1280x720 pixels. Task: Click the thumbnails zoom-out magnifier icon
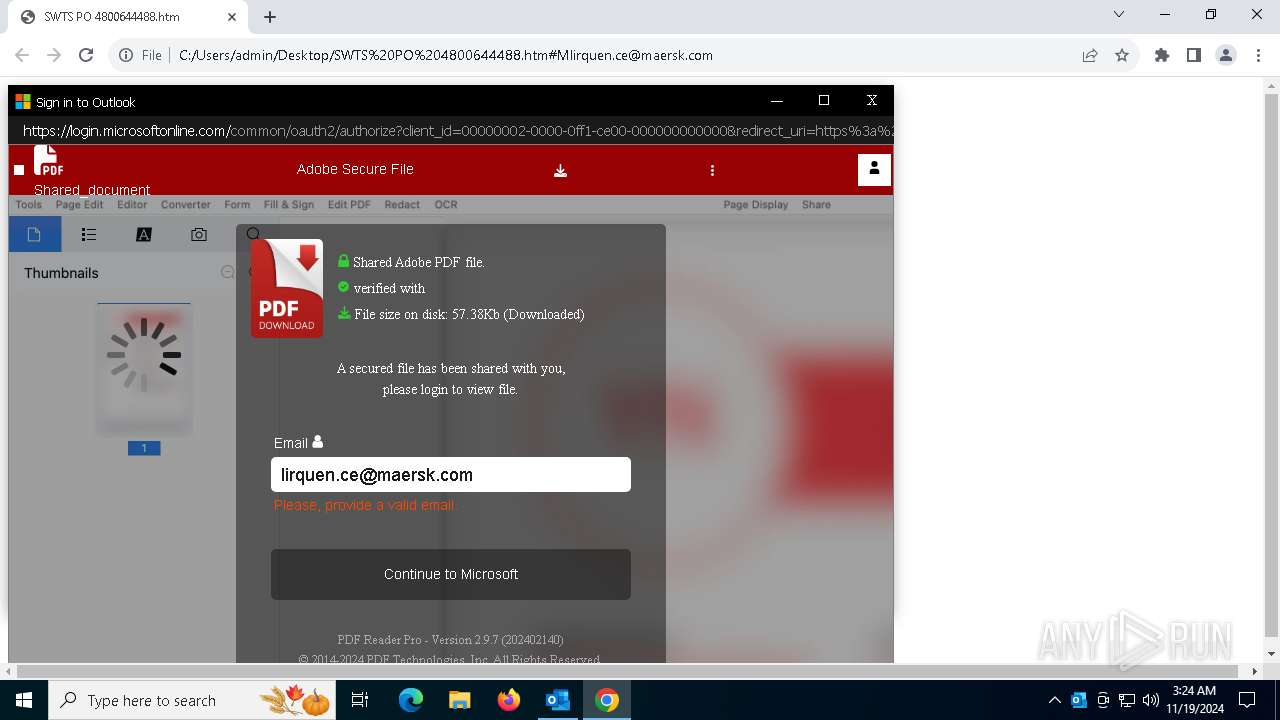pyautogui.click(x=228, y=272)
